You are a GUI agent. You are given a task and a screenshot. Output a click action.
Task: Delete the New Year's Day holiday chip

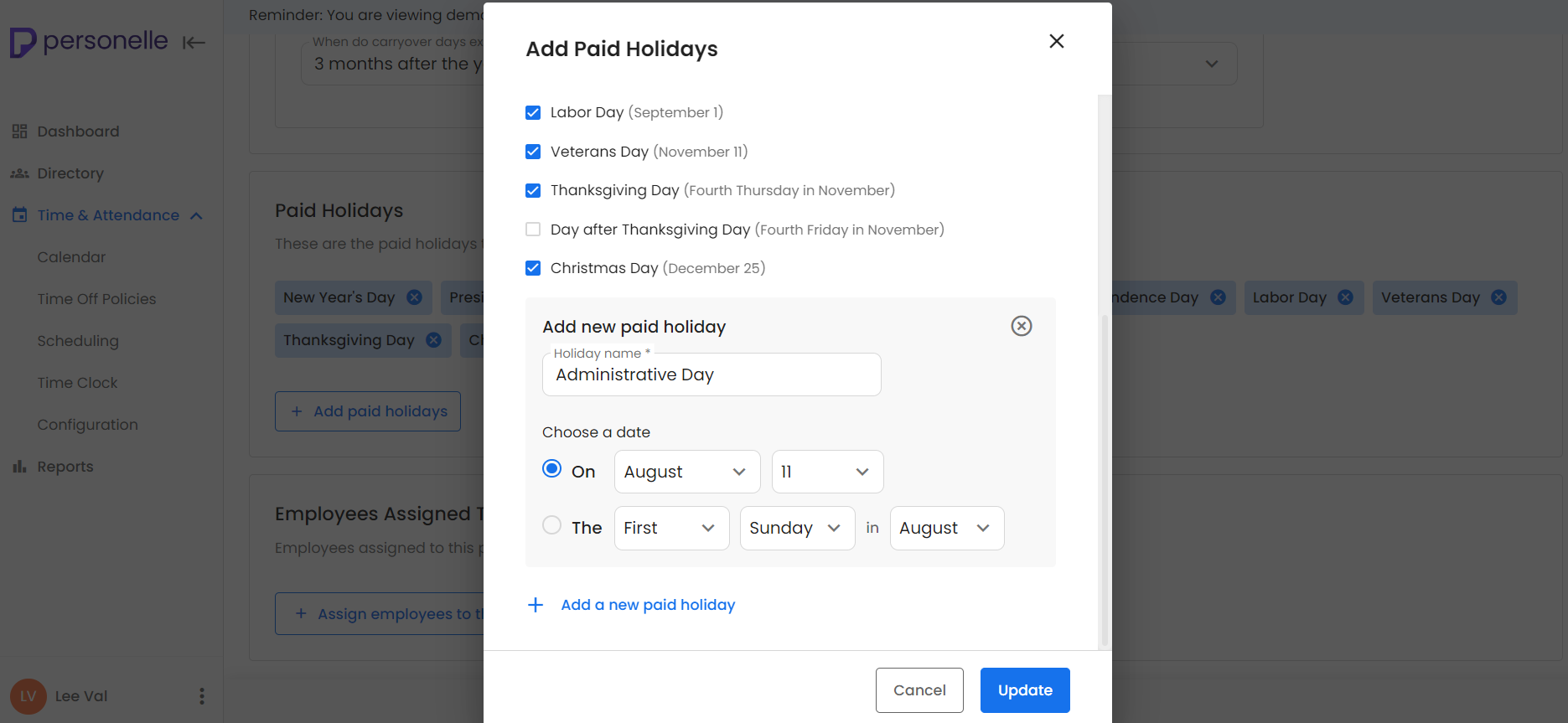[414, 297]
